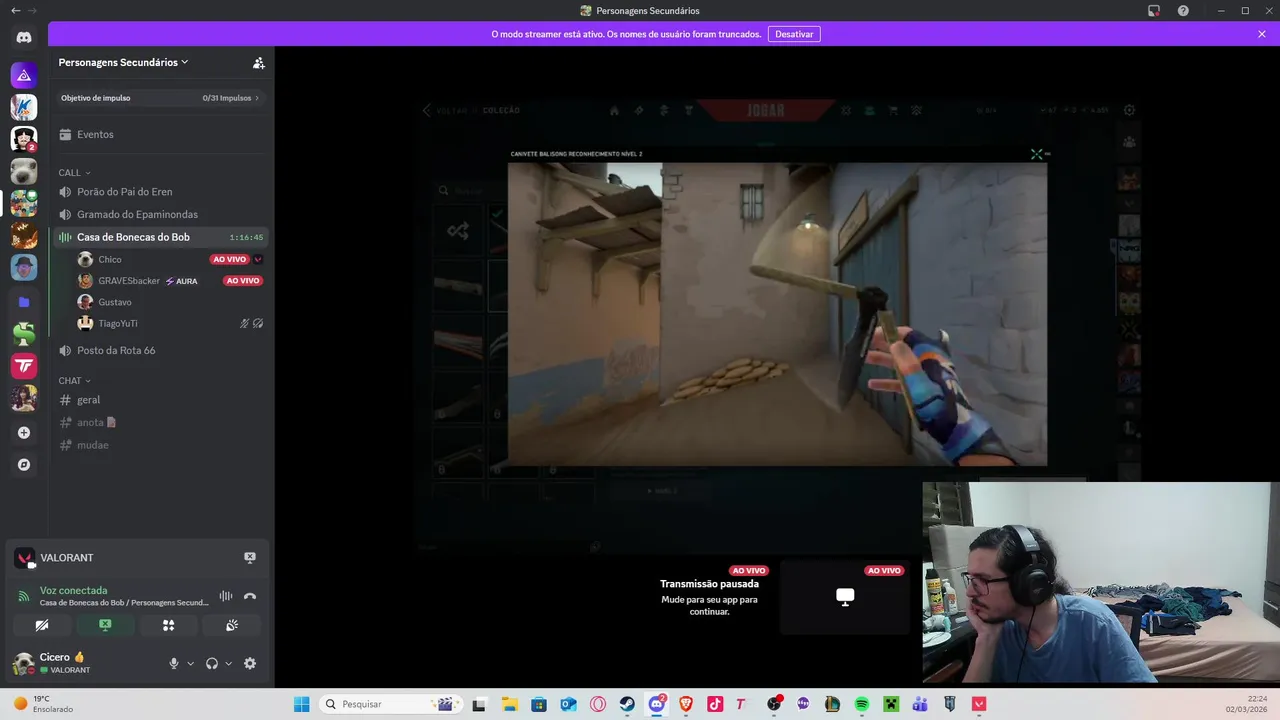The image size is (1280, 720).
Task: Expand 0/31 Impulsos arrow
Action: pyautogui.click(x=257, y=98)
